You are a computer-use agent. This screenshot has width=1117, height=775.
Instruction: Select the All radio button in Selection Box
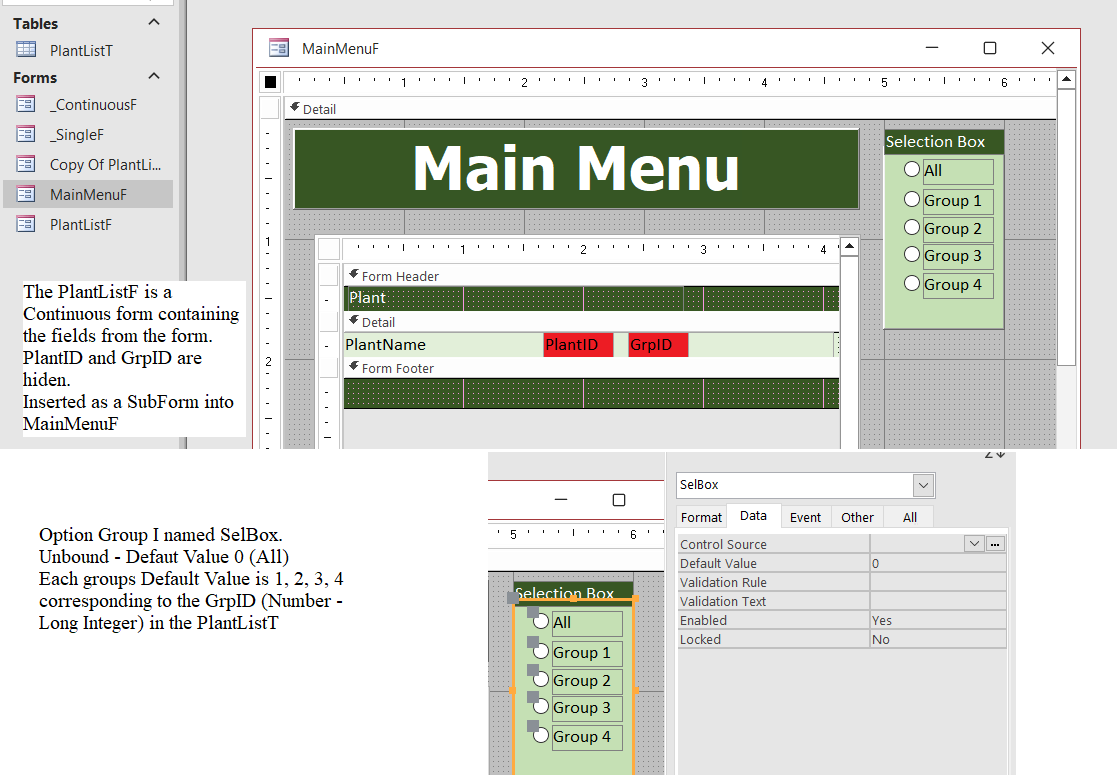[x=911, y=170]
